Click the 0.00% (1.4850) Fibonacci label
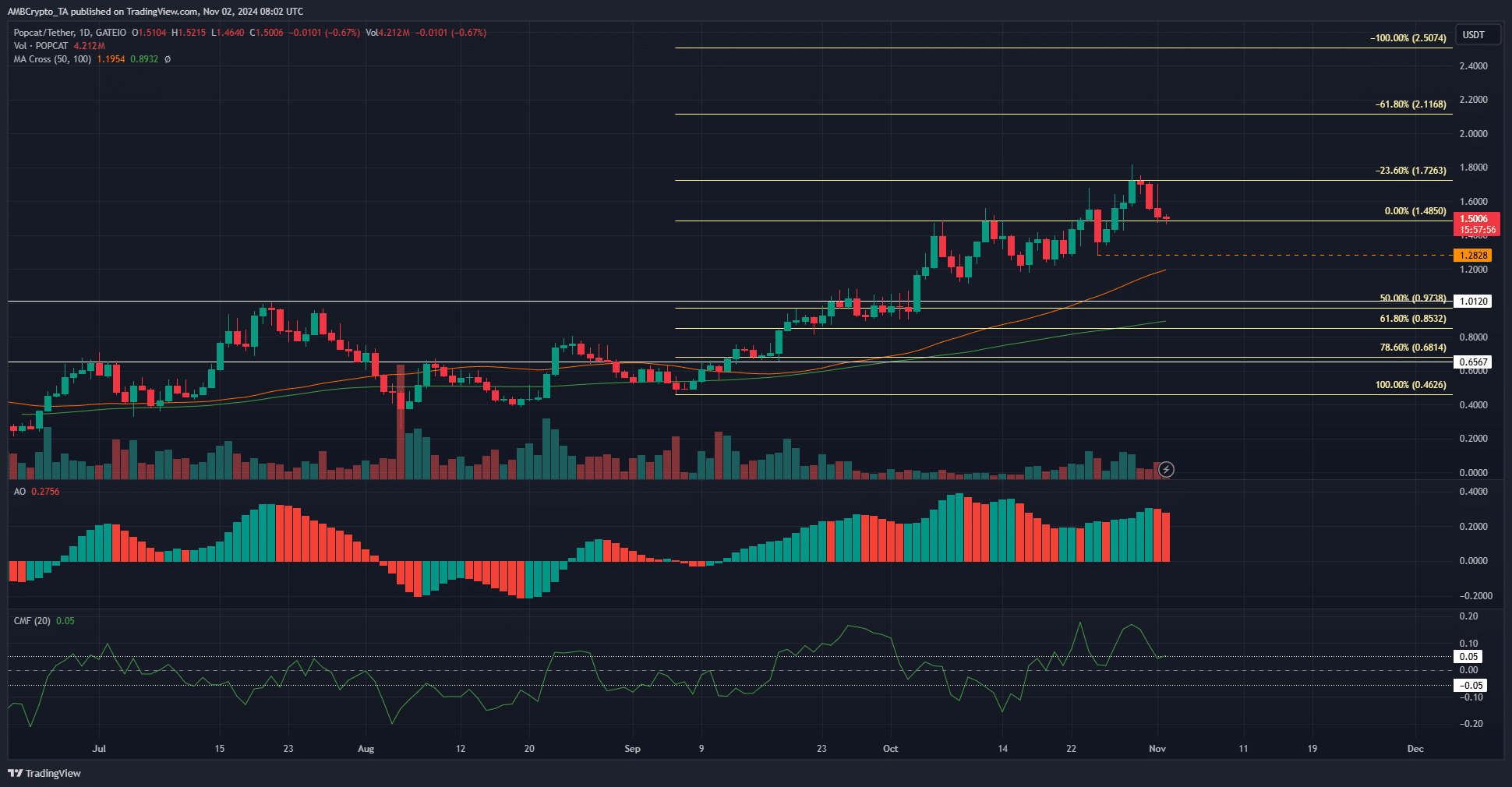 pos(1415,210)
